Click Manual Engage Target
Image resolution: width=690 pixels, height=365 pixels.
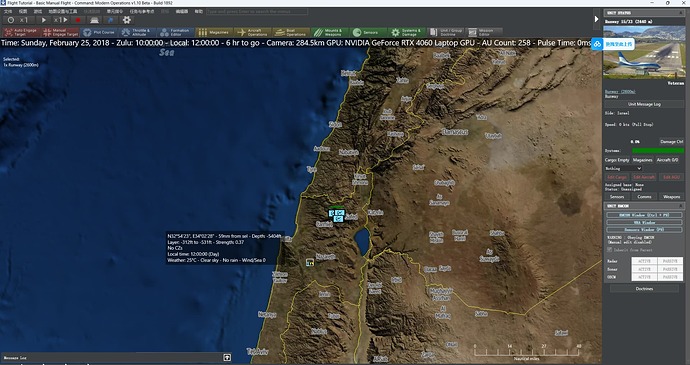tap(60, 33)
